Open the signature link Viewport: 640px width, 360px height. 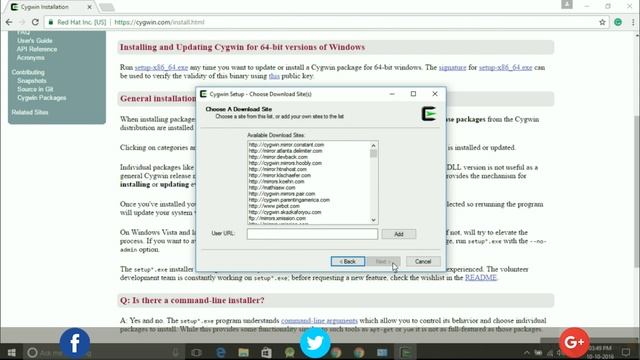click(x=452, y=67)
